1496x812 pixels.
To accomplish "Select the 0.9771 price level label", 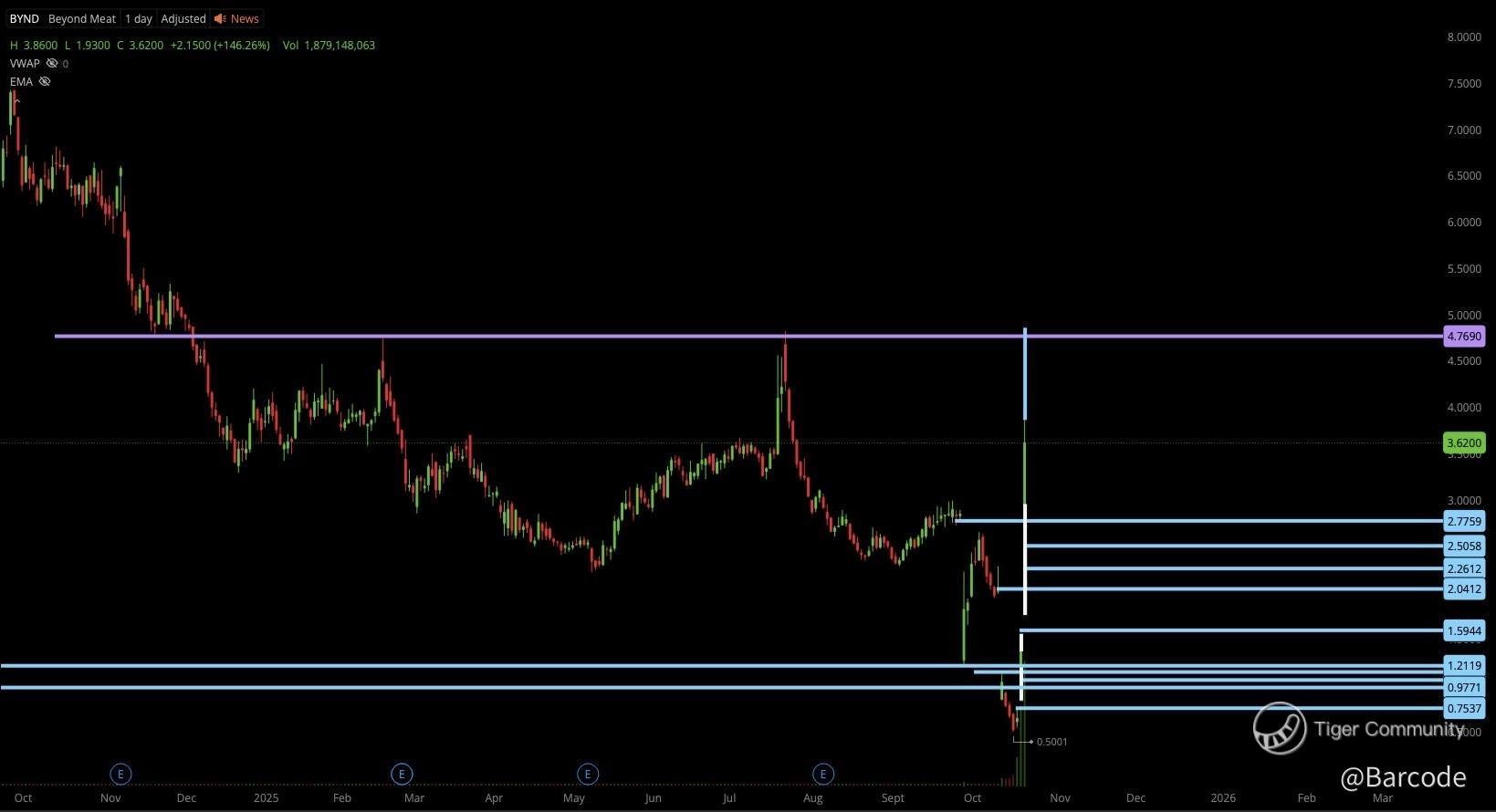I will point(1464,688).
